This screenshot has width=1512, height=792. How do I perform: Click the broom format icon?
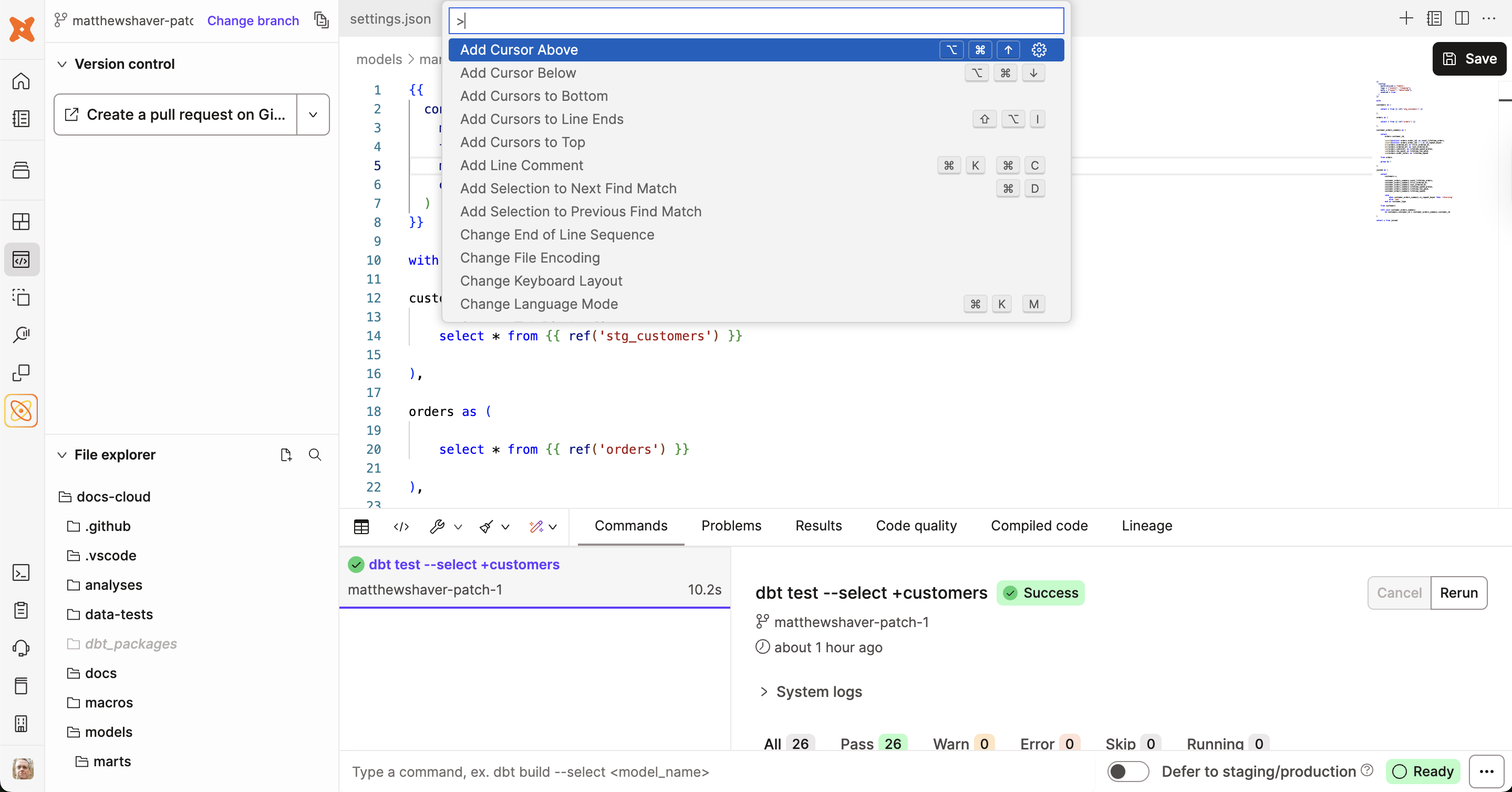(486, 527)
